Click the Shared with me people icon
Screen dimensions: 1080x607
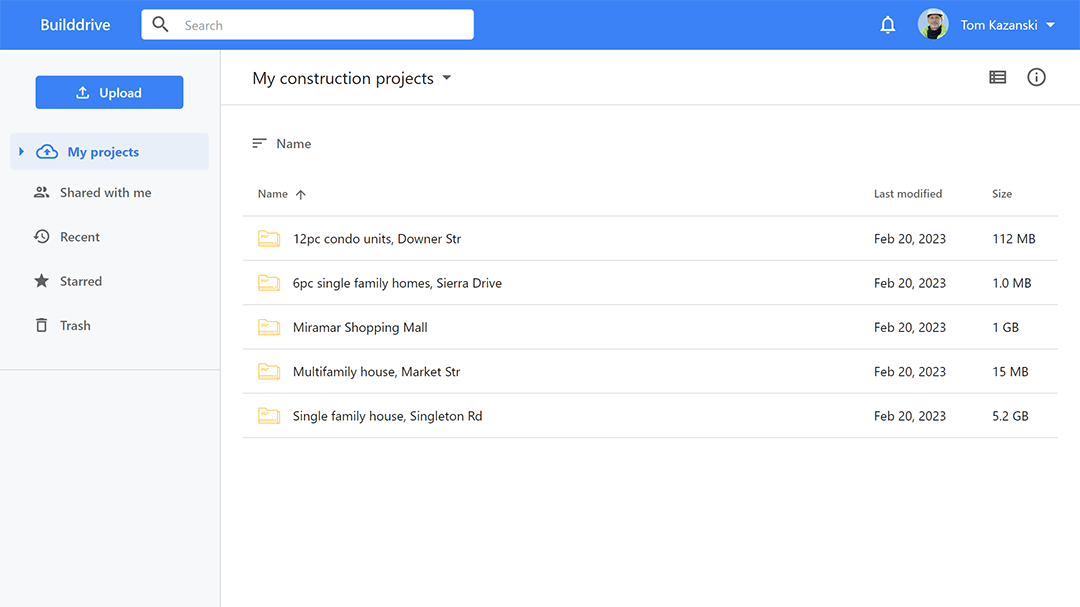[x=41, y=193]
